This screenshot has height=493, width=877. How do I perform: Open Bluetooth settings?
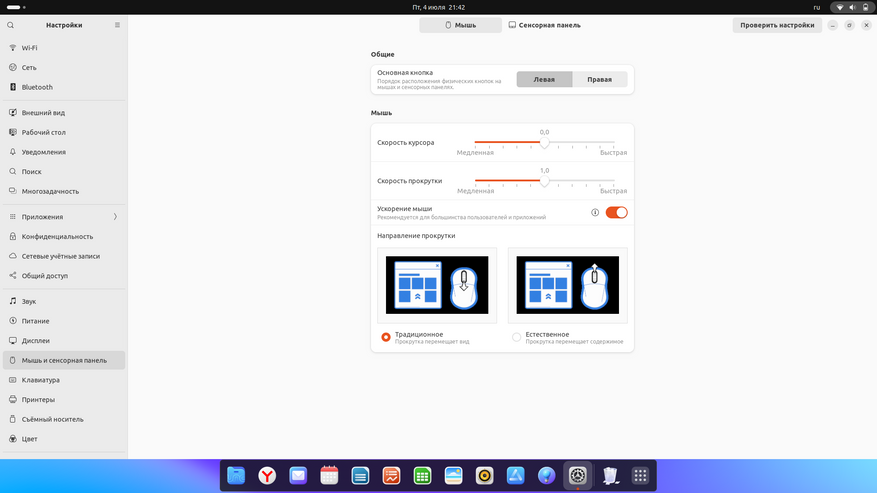click(64, 87)
